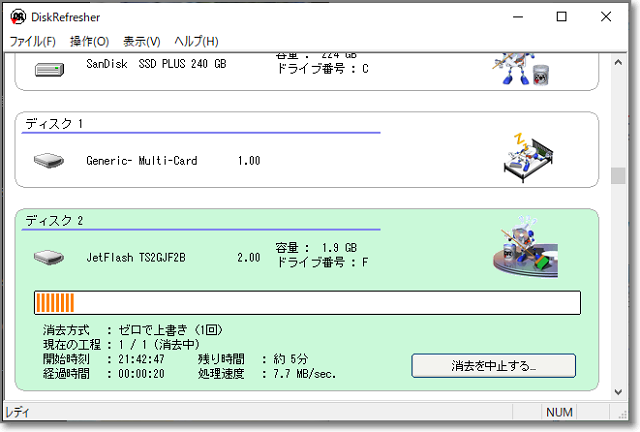Click the Generic Multi-Card drive icon
Viewport: 640px width, 432px height.
[48, 160]
